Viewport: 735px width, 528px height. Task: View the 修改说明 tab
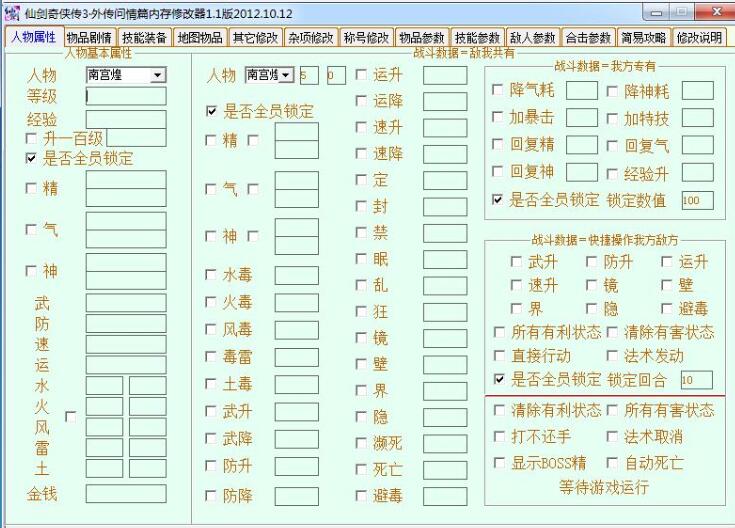click(699, 37)
